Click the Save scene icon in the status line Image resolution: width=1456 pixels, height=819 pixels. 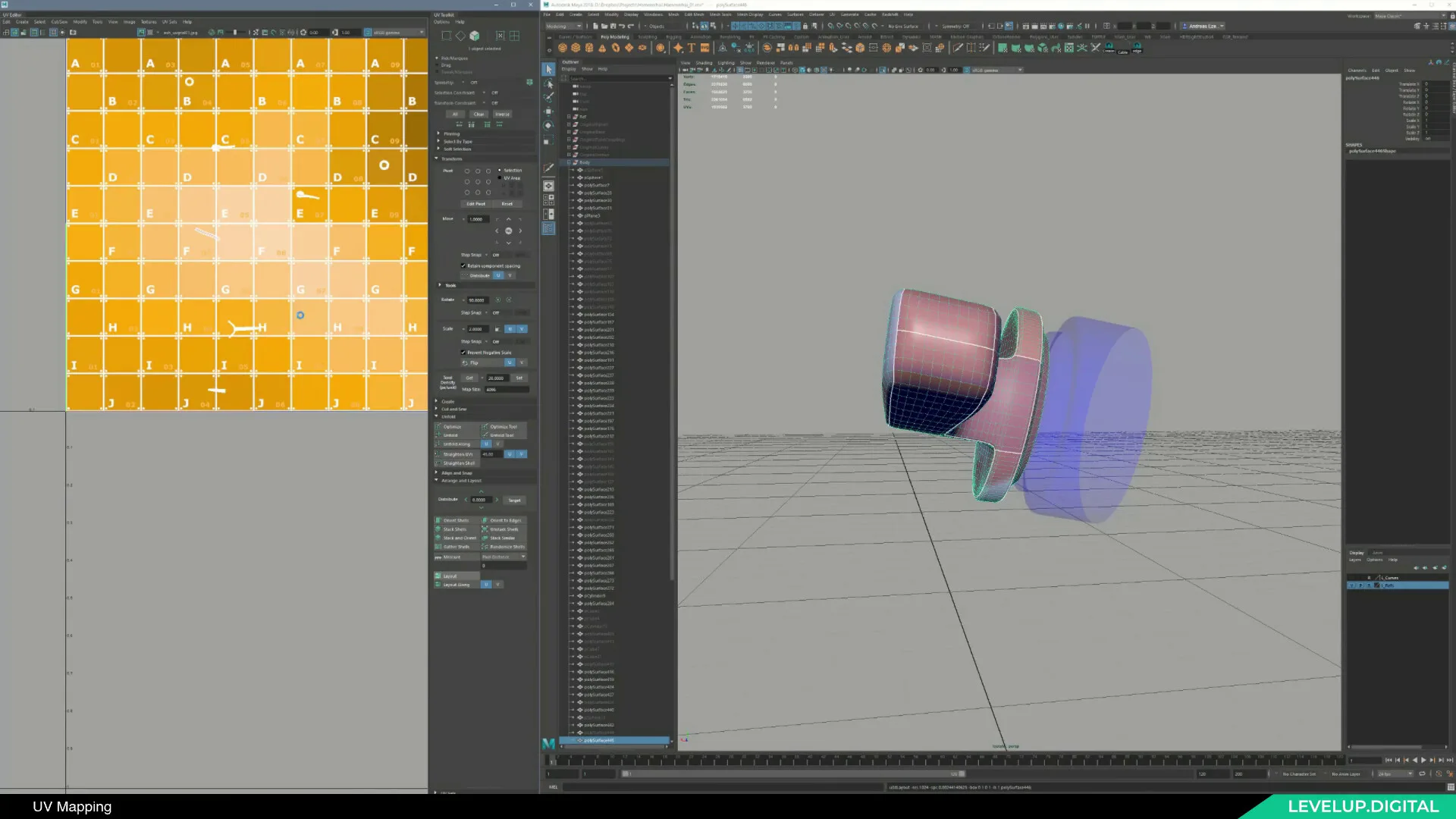point(613,26)
